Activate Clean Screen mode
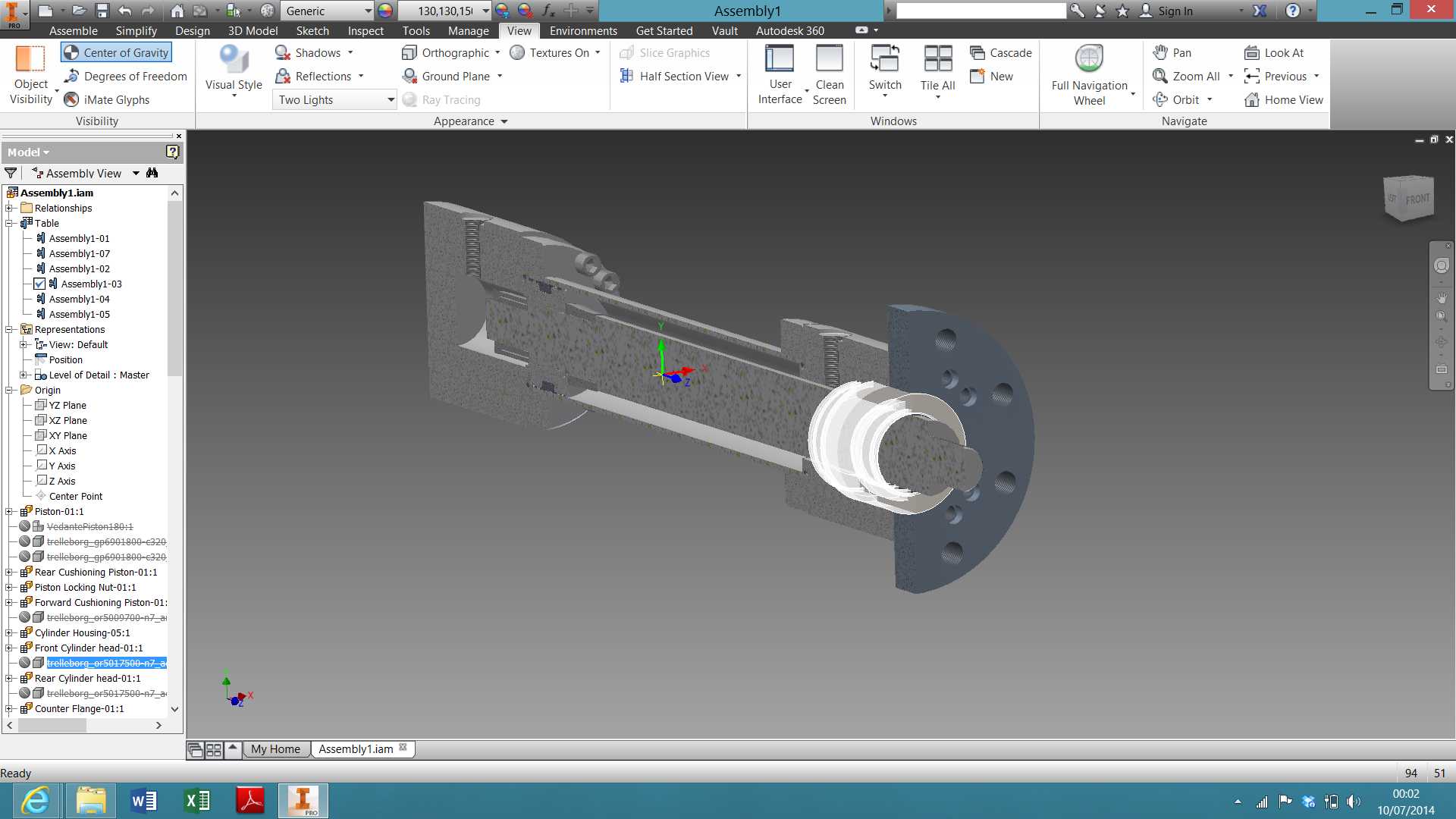The image size is (1456, 819). [830, 74]
